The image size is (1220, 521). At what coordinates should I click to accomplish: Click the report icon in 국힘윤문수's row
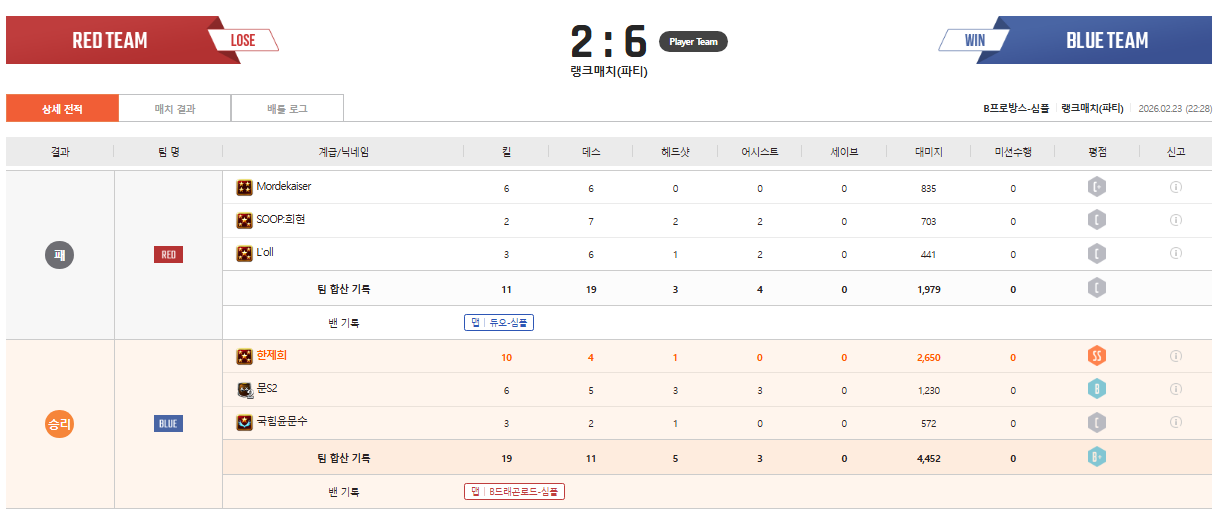[1176, 423]
